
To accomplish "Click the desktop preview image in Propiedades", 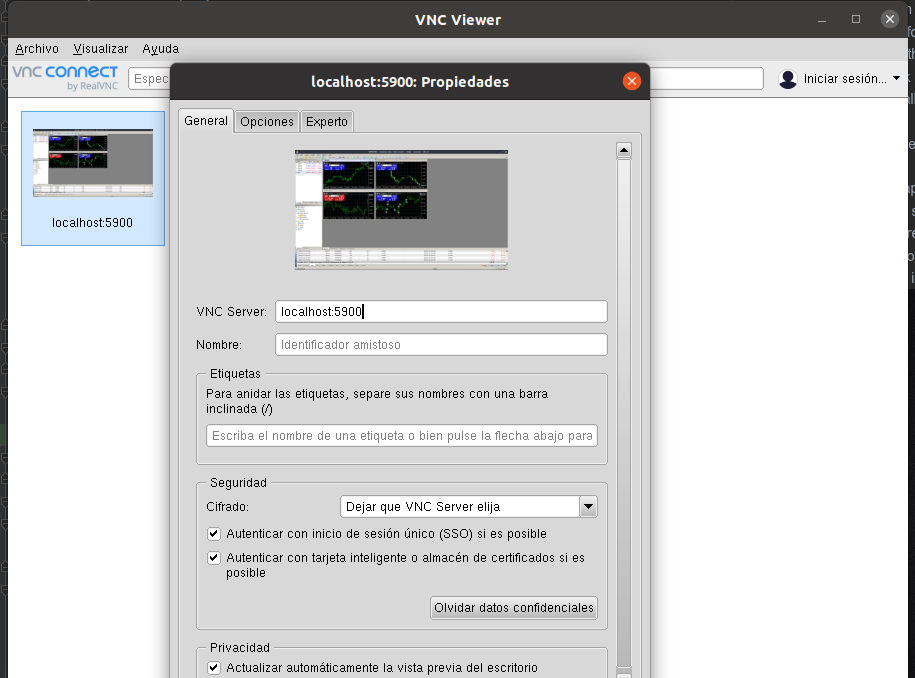I will [401, 209].
